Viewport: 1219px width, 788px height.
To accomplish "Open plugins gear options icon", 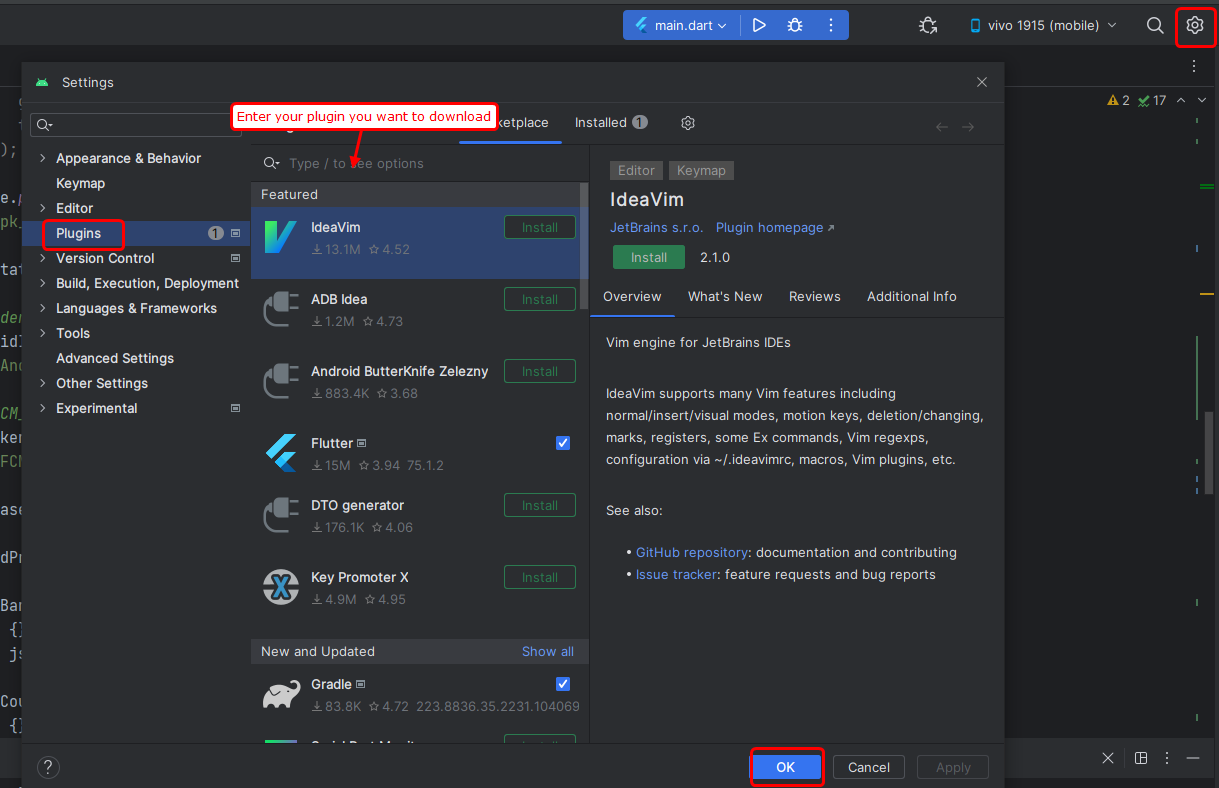I will tap(688, 123).
